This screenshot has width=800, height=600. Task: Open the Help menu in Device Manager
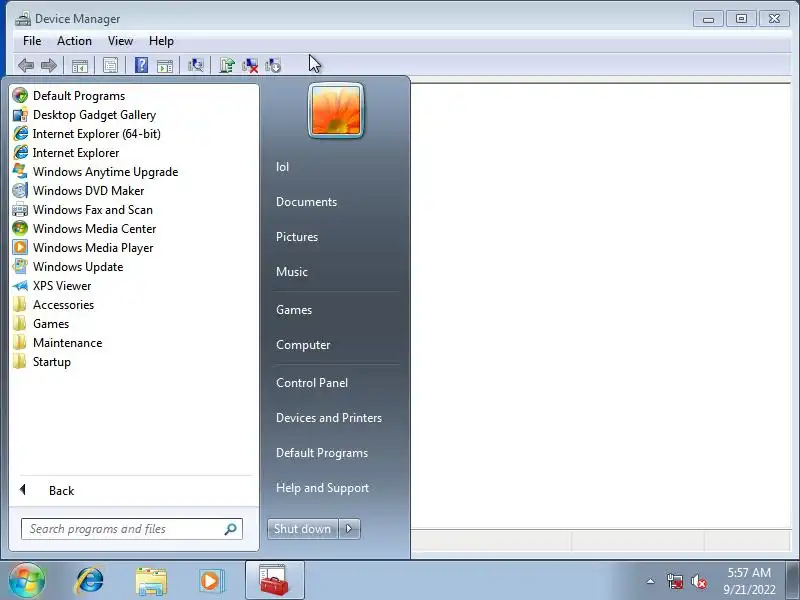(161, 41)
